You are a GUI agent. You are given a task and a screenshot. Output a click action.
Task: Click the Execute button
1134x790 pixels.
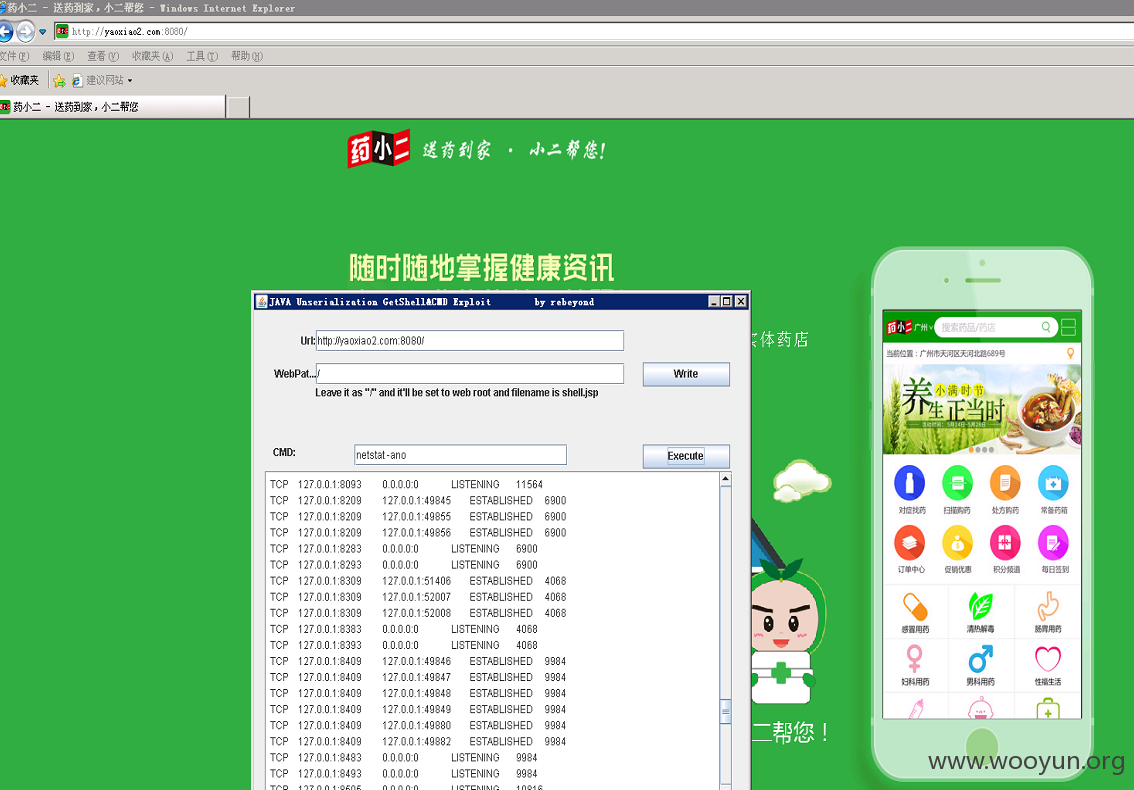(686, 456)
